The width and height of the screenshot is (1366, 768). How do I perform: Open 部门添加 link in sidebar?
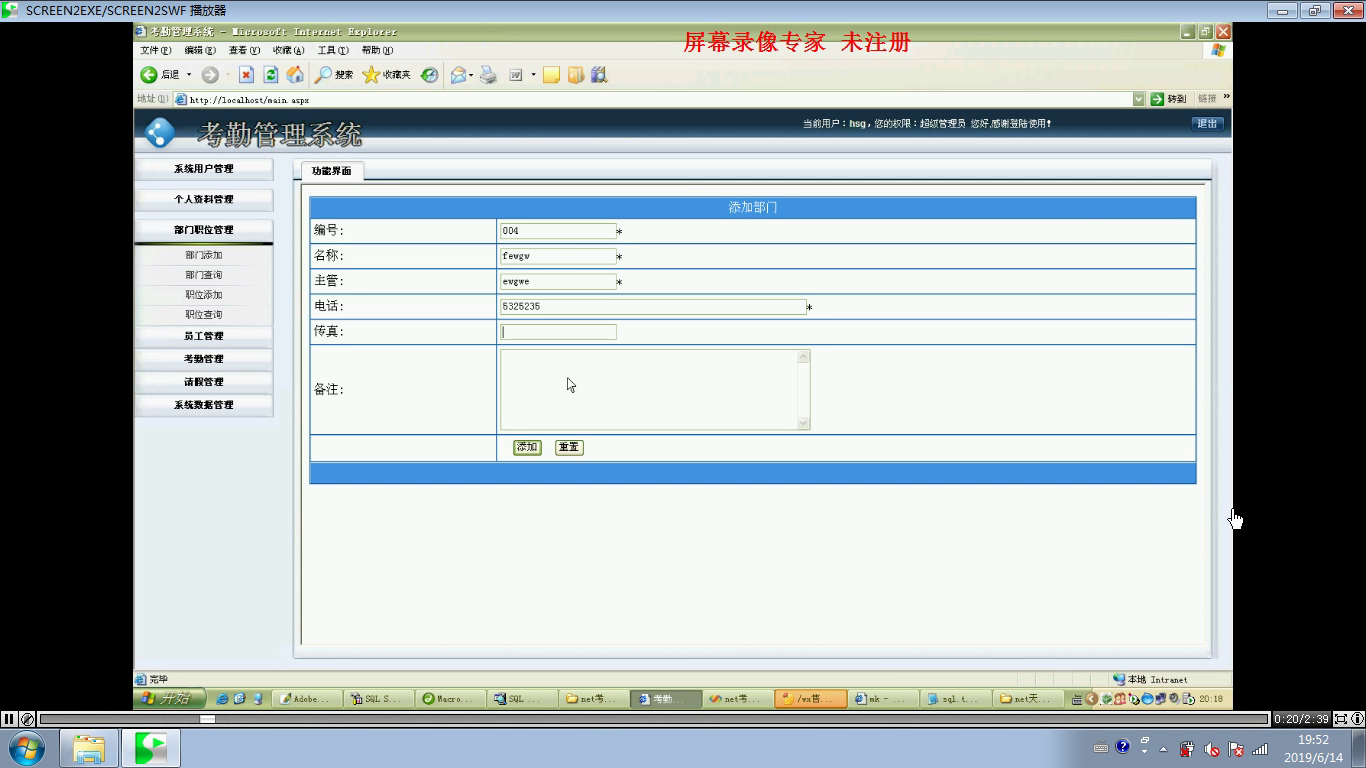click(x=204, y=255)
